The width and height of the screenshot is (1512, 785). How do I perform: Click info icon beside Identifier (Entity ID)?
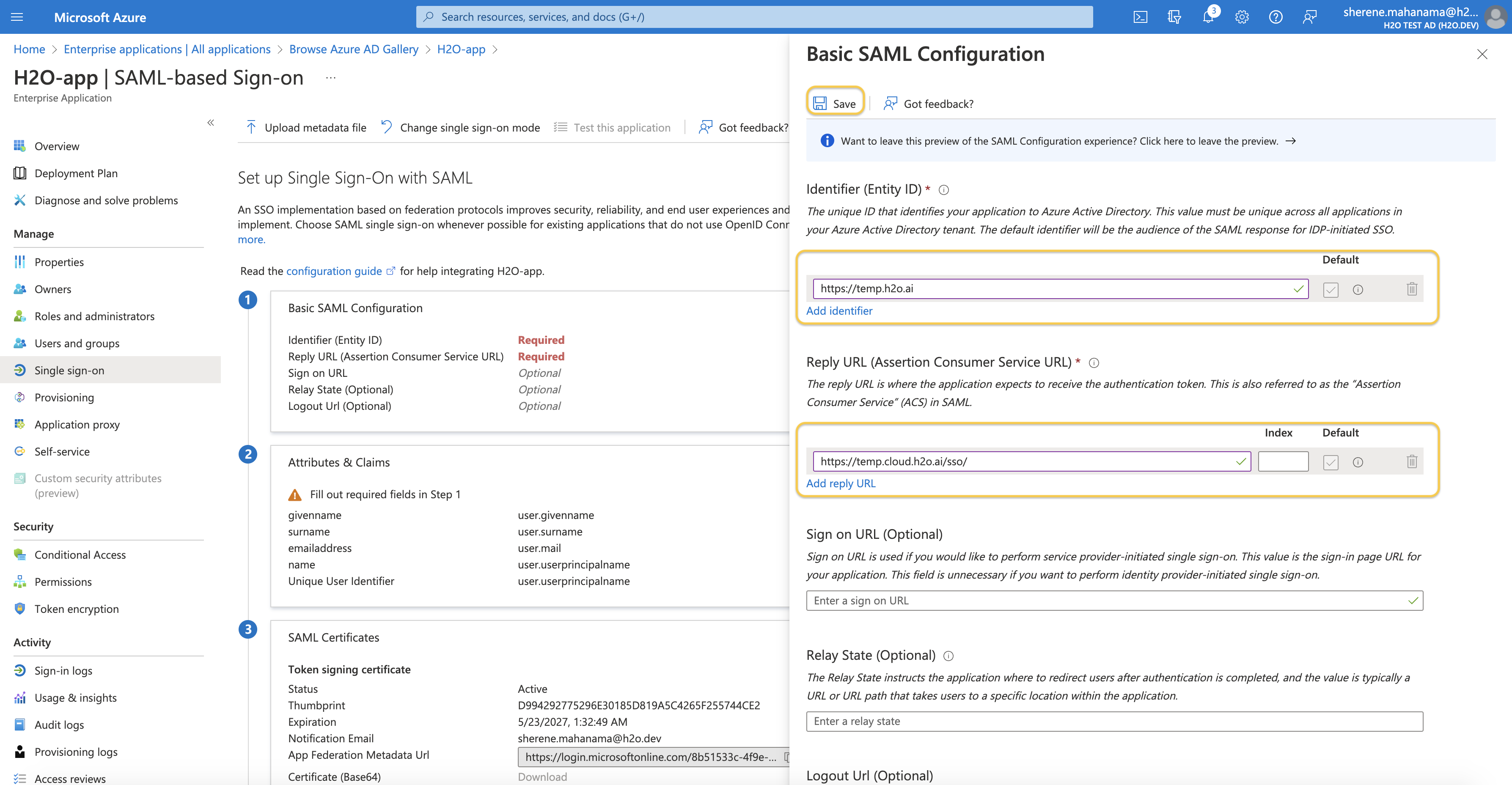click(944, 189)
